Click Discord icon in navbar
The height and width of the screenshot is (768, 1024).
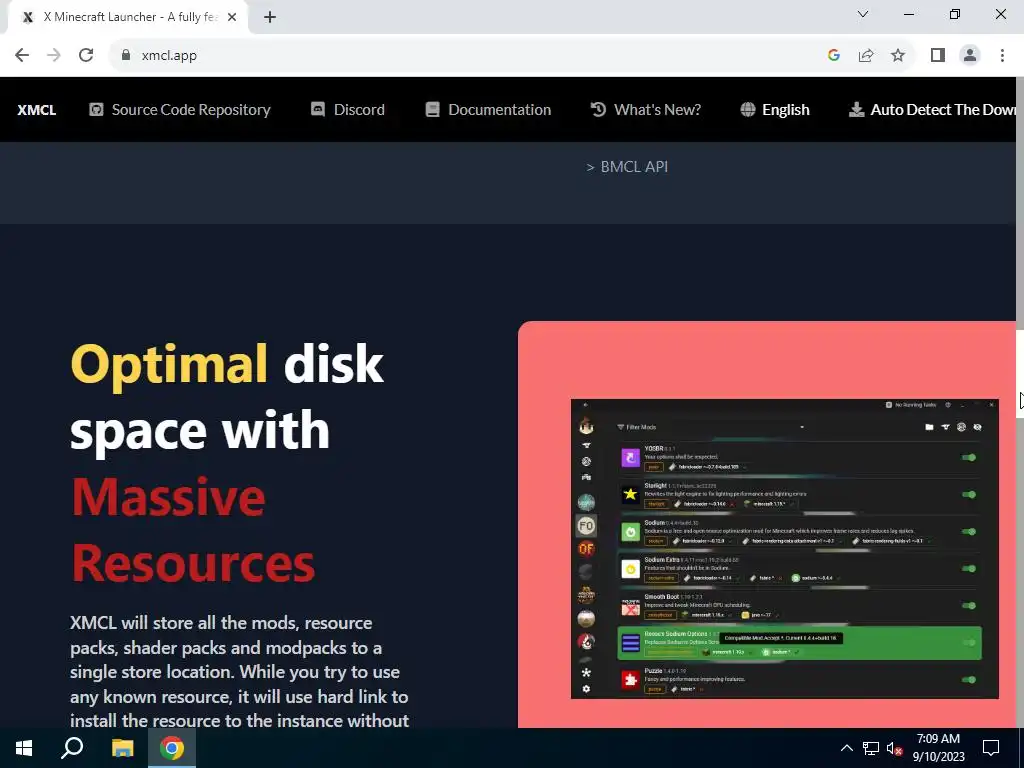point(317,109)
